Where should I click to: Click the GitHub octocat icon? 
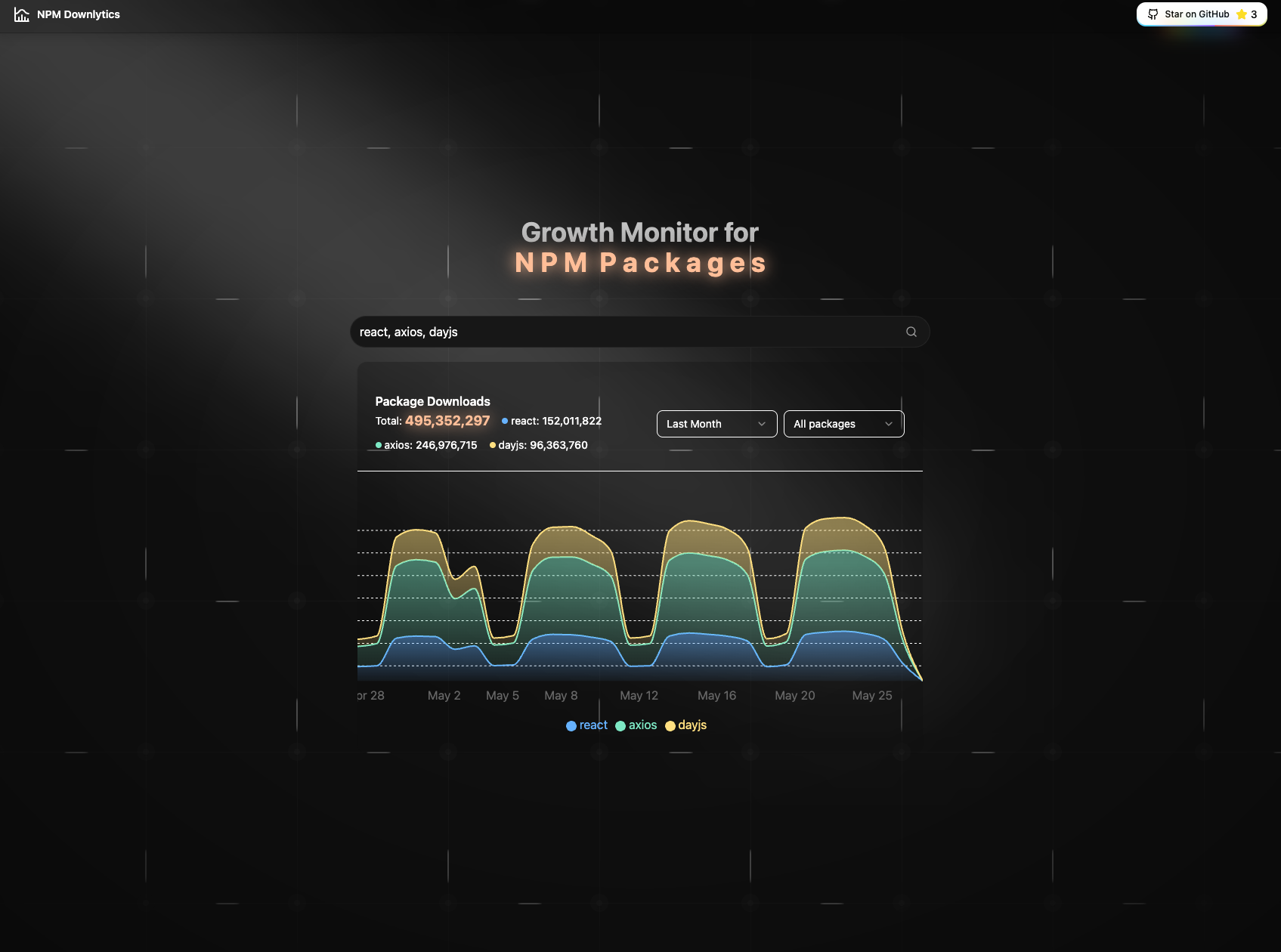(1153, 14)
